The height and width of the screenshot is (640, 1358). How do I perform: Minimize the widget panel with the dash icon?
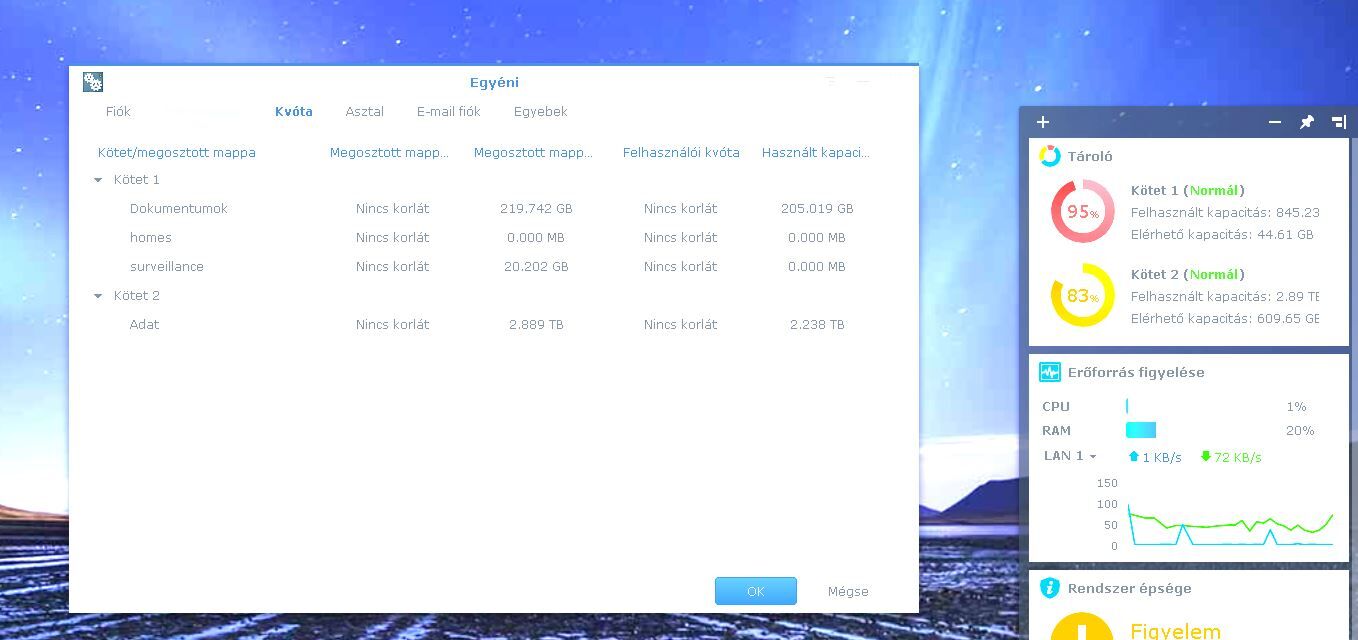pyautogui.click(x=1275, y=122)
